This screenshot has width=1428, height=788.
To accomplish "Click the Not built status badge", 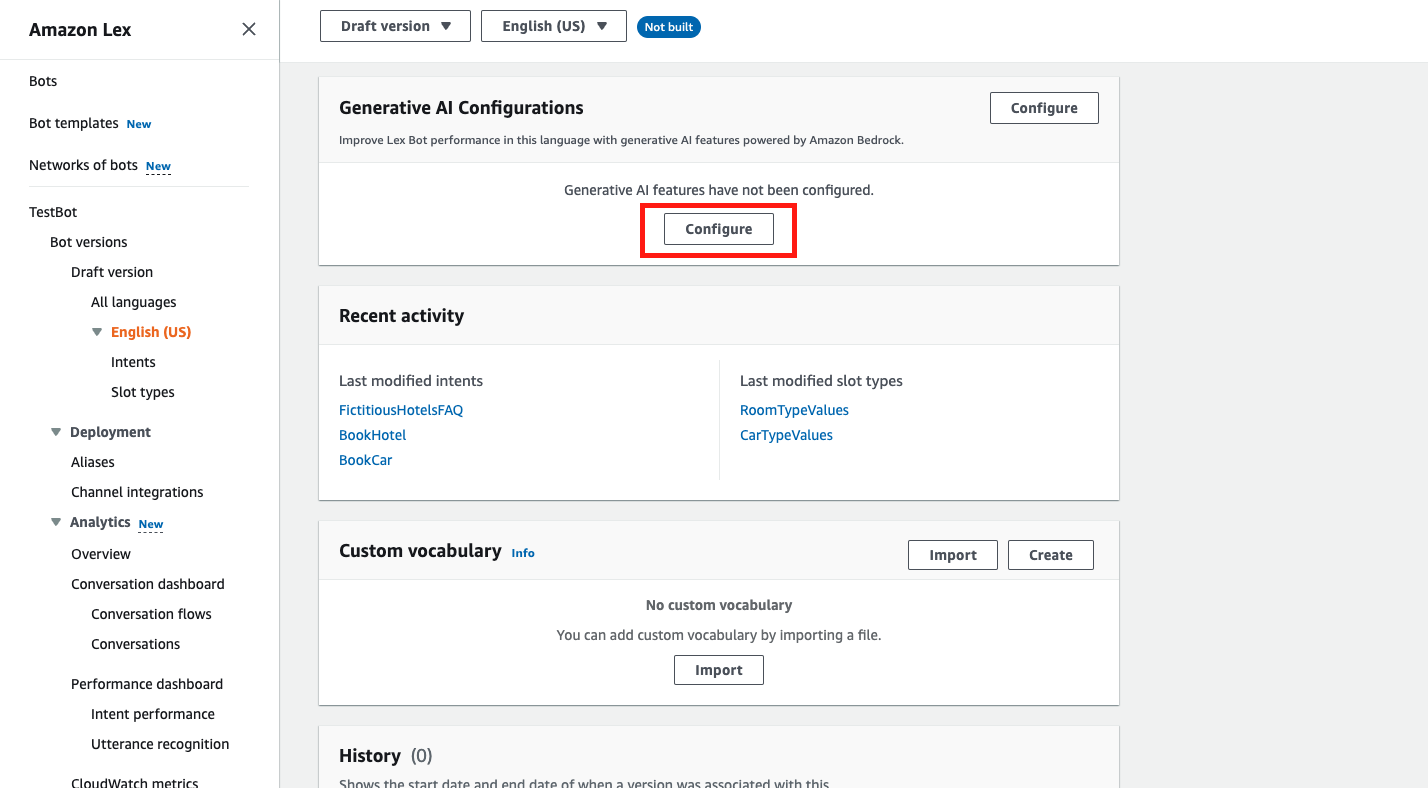I will (x=668, y=26).
